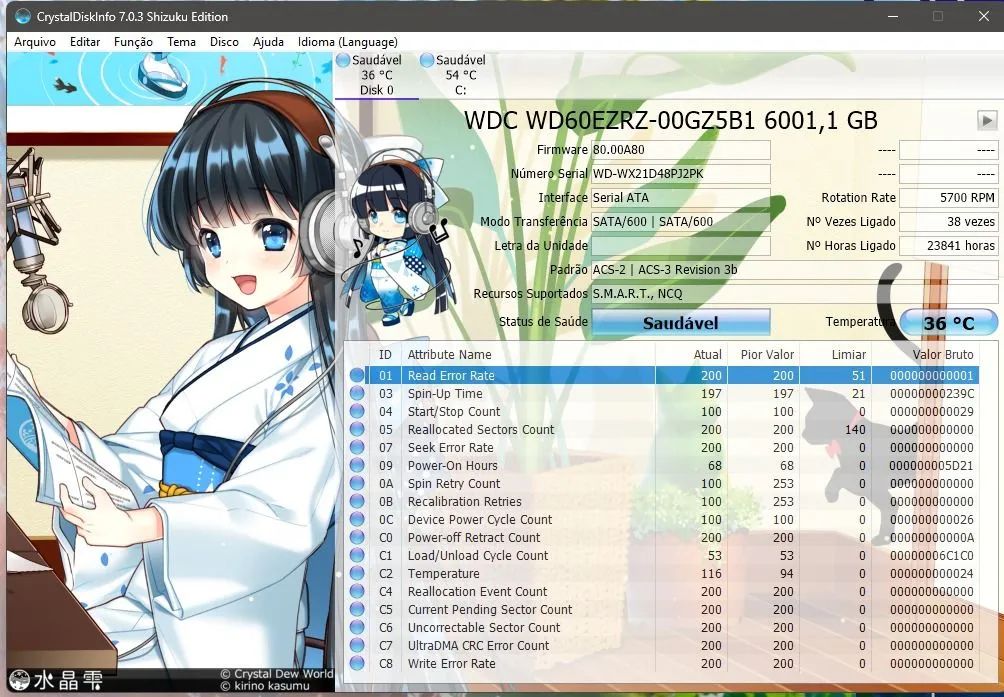The width and height of the screenshot is (1004, 697).
Task: Click the status orb for Reallocation Event Count
Action: [357, 591]
